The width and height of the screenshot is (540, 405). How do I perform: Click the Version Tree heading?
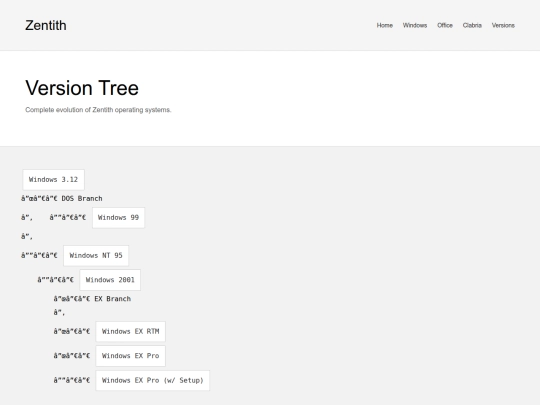coord(82,88)
